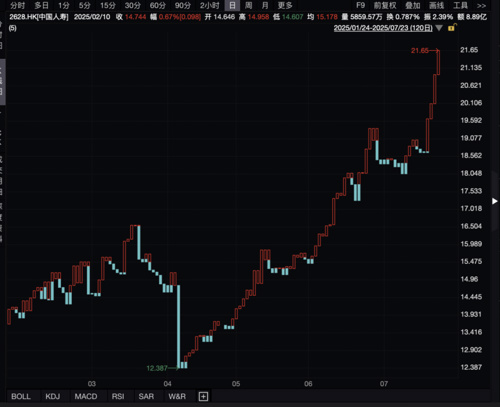This screenshot has width=500, height=407.
Task: Toggle the lock icon beside date range
Action: pos(452,28)
